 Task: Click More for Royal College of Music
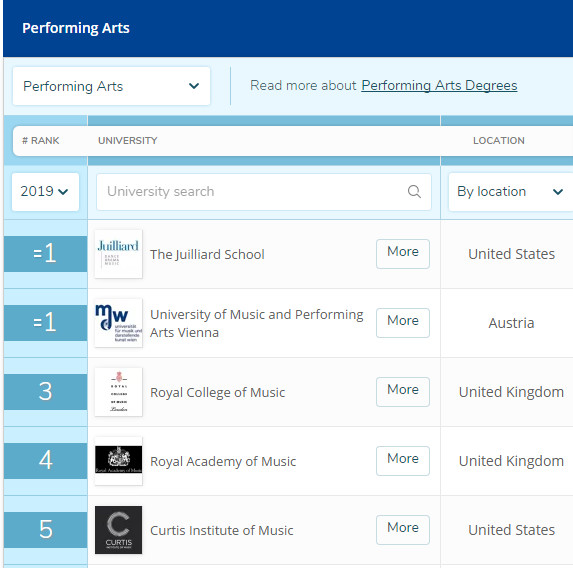coord(403,392)
